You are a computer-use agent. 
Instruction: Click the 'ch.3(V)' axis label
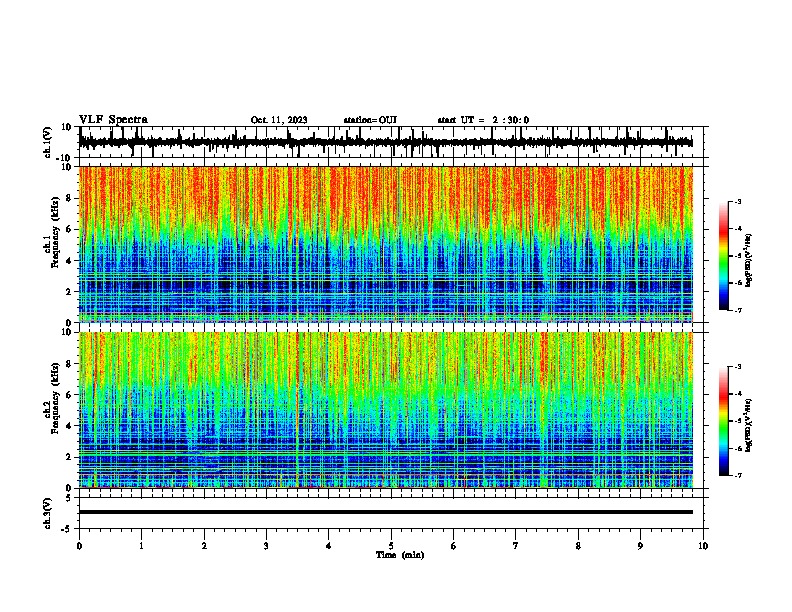coord(48,513)
